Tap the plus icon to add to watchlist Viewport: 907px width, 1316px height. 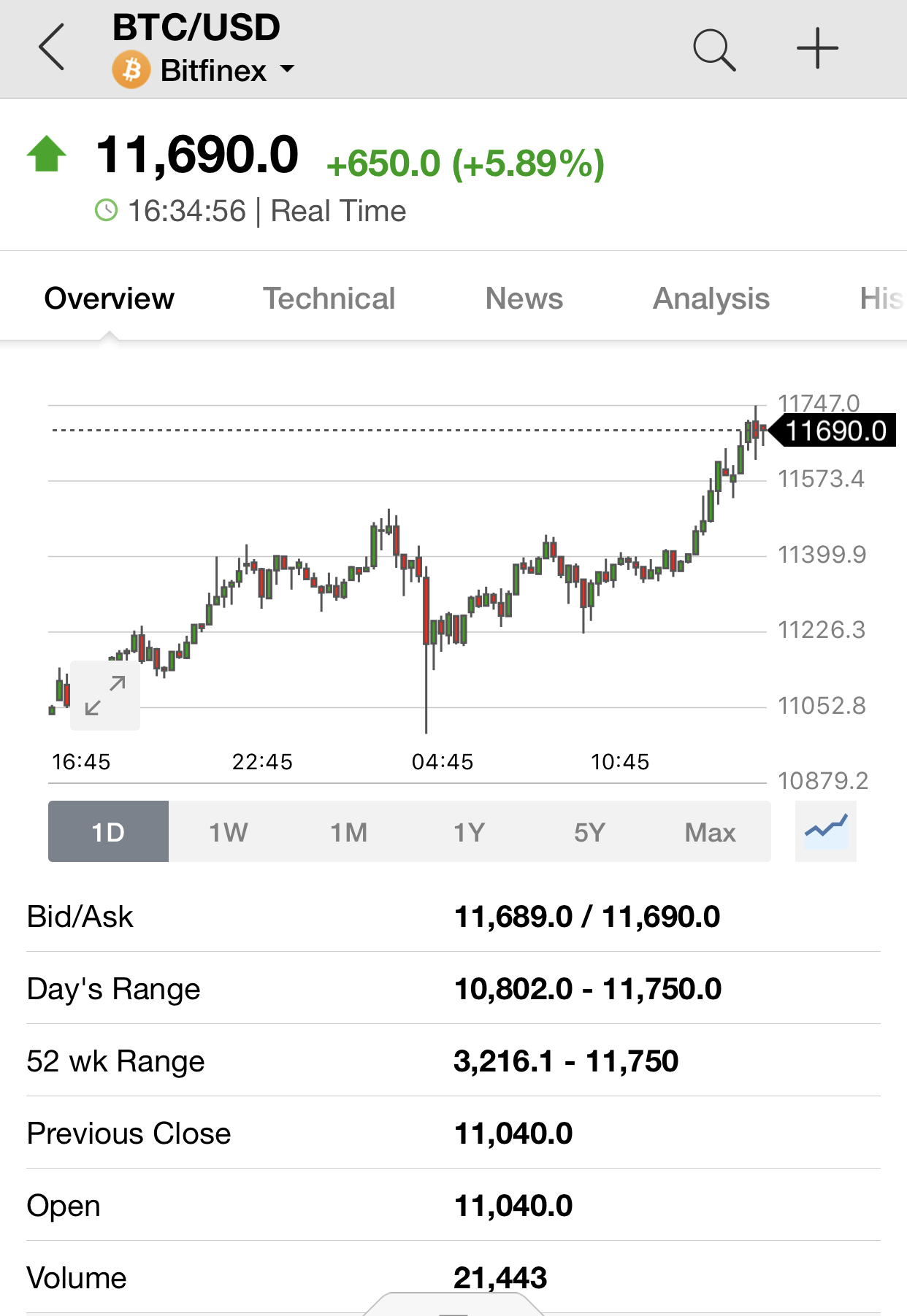coord(817,49)
